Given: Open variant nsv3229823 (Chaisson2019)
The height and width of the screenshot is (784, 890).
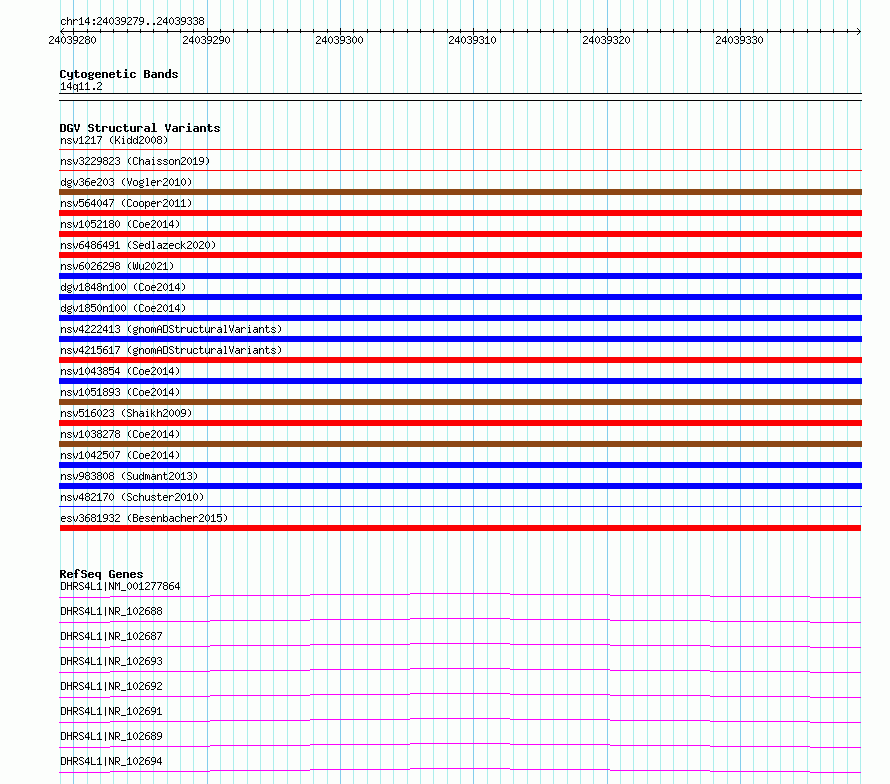Looking at the screenshot, I should pos(135,161).
